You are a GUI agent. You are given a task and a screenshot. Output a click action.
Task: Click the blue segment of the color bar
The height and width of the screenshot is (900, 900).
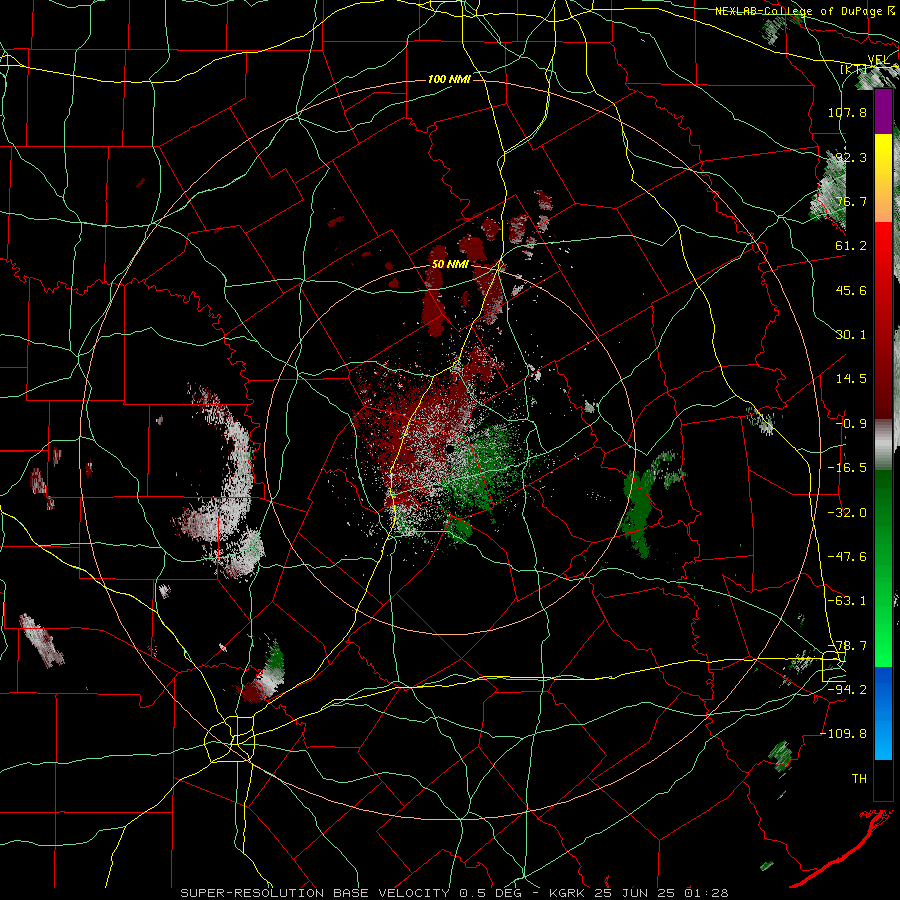(883, 713)
